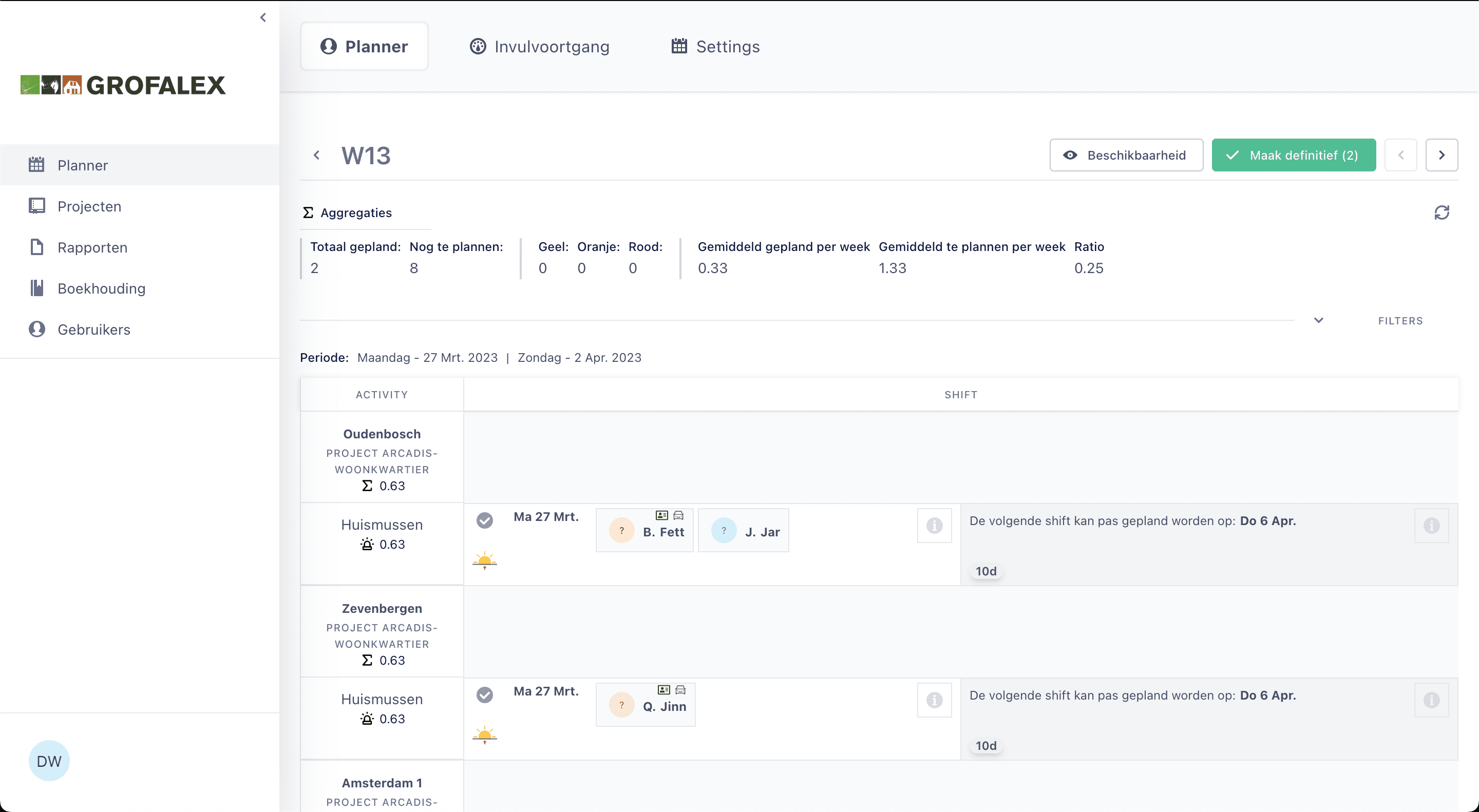
Task: Click the W13 week title
Action: [366, 156]
